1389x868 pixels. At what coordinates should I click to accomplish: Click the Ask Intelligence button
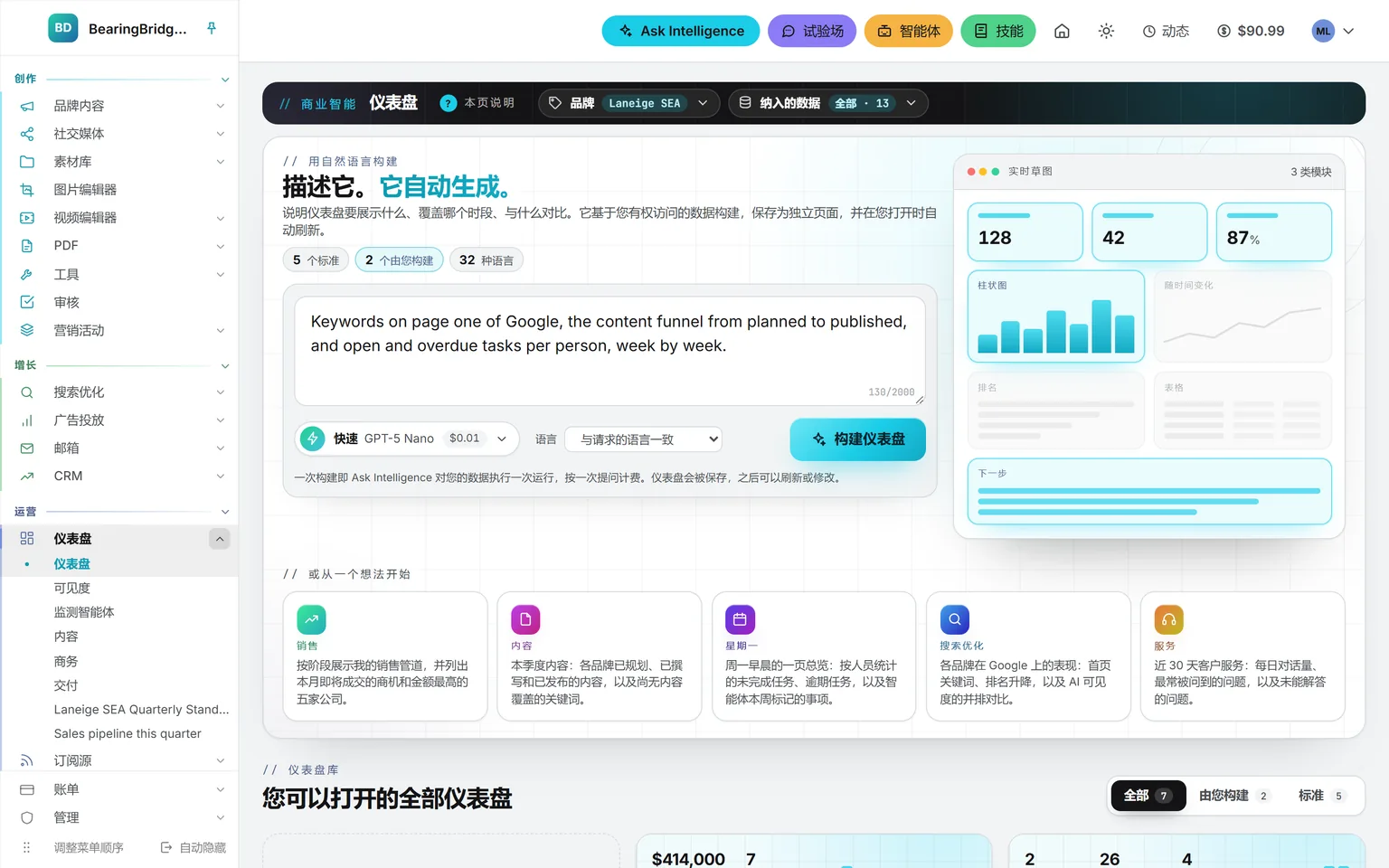tap(681, 31)
